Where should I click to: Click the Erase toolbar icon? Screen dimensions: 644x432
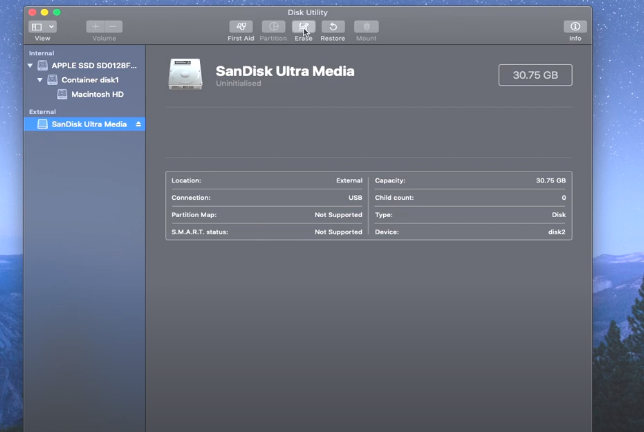(304, 27)
